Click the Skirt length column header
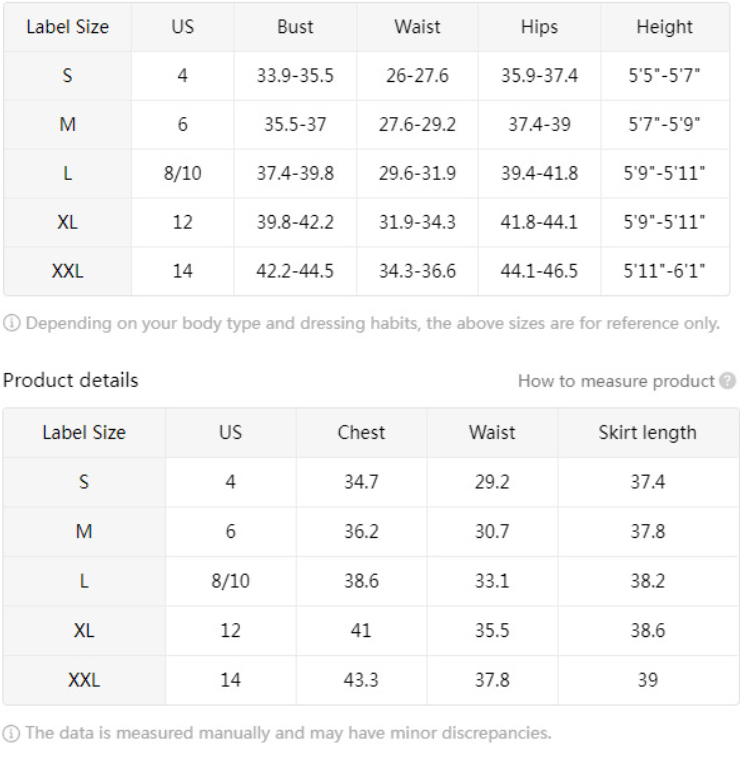 point(648,433)
